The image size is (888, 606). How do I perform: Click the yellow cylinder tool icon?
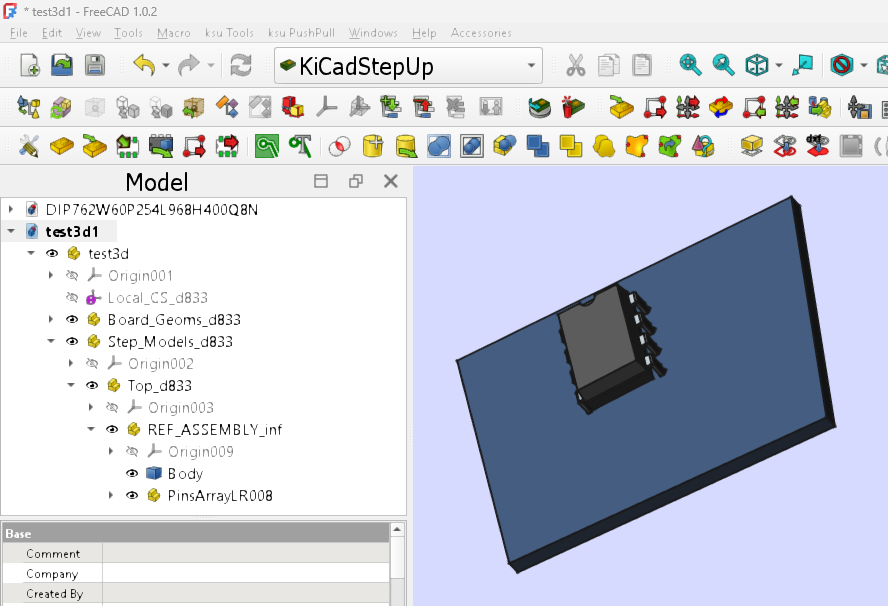(x=373, y=146)
